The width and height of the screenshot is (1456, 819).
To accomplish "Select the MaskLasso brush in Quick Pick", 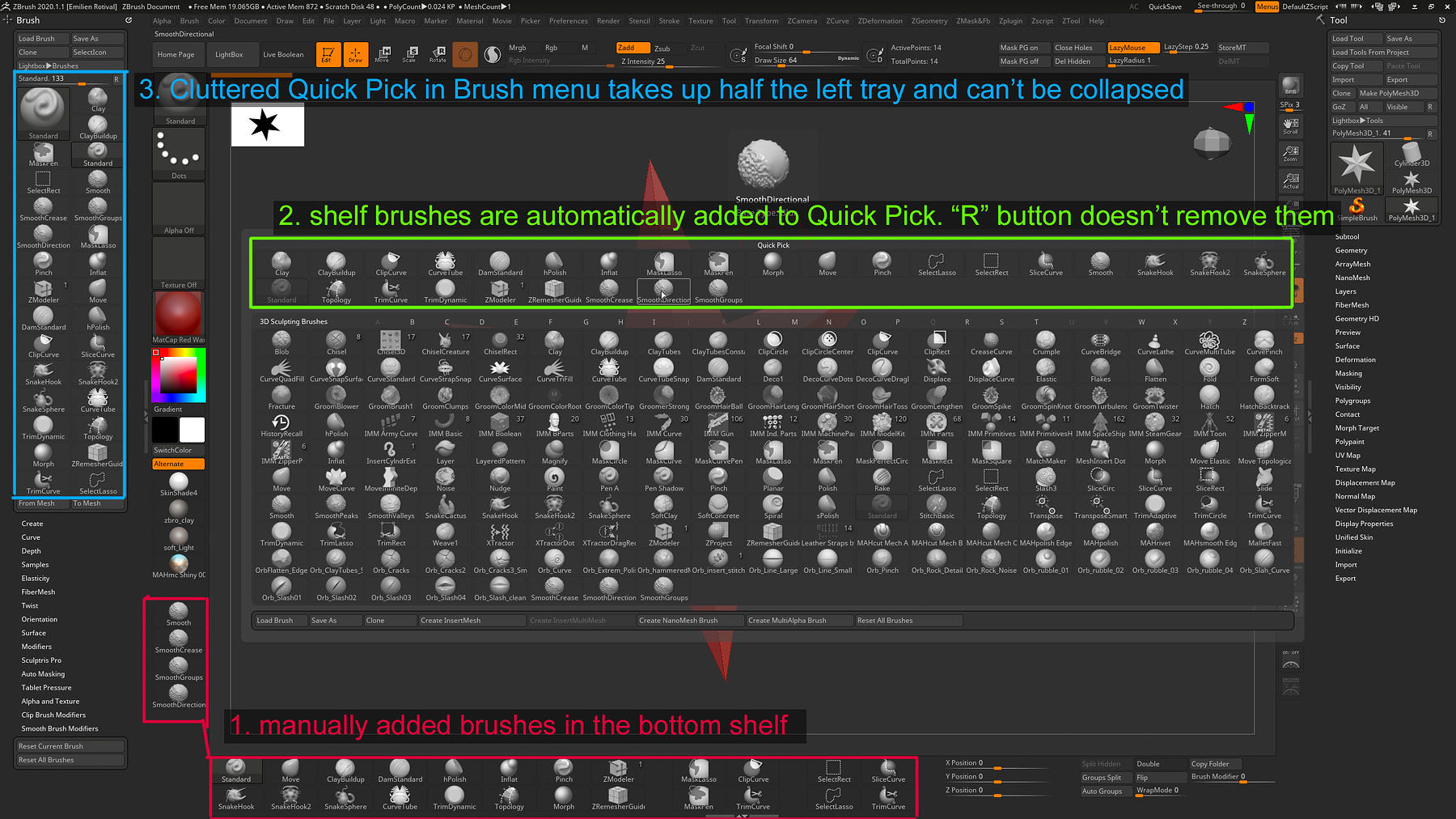I will tap(662, 263).
